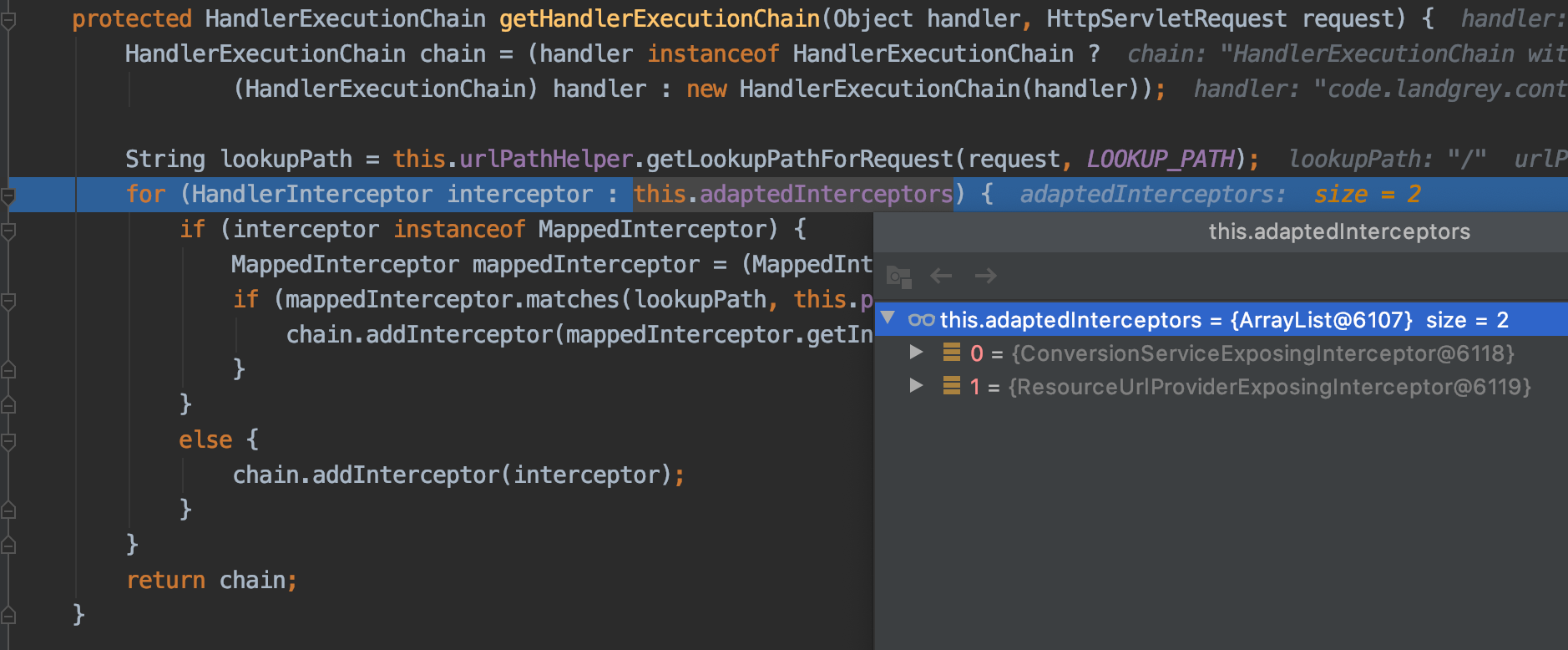The image size is (1568, 650).
Task: Click the urlPathHelper field reference
Action: 546,159
